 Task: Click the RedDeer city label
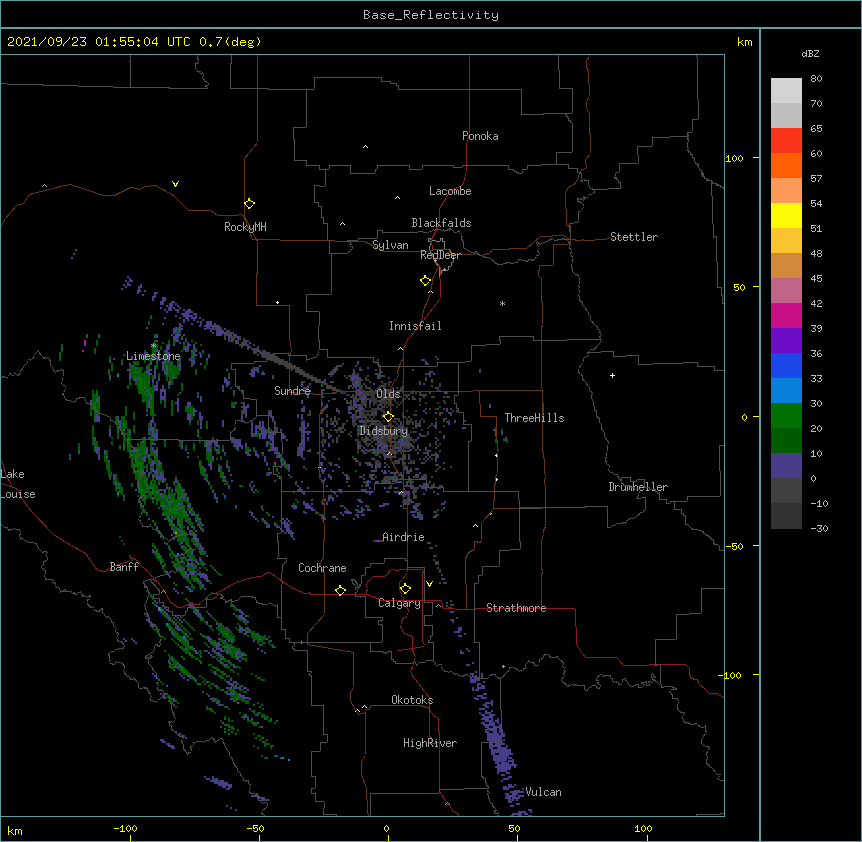coord(440,255)
